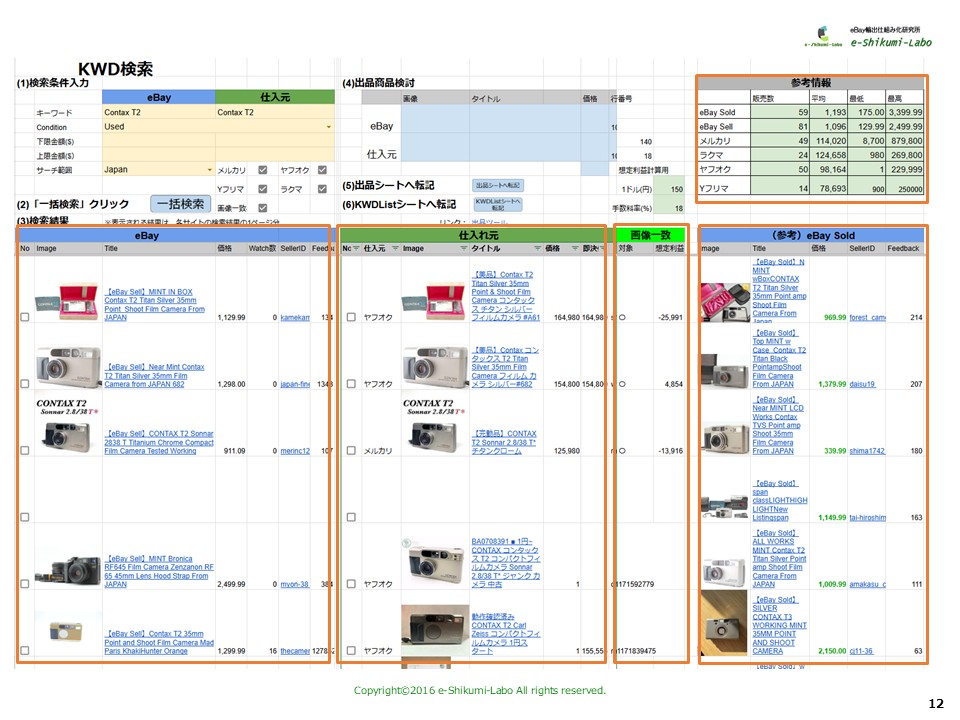The width and height of the screenshot is (960, 720).
Task: Select 仕入元 キーワード cell Contax T2
Action: [x=275, y=113]
